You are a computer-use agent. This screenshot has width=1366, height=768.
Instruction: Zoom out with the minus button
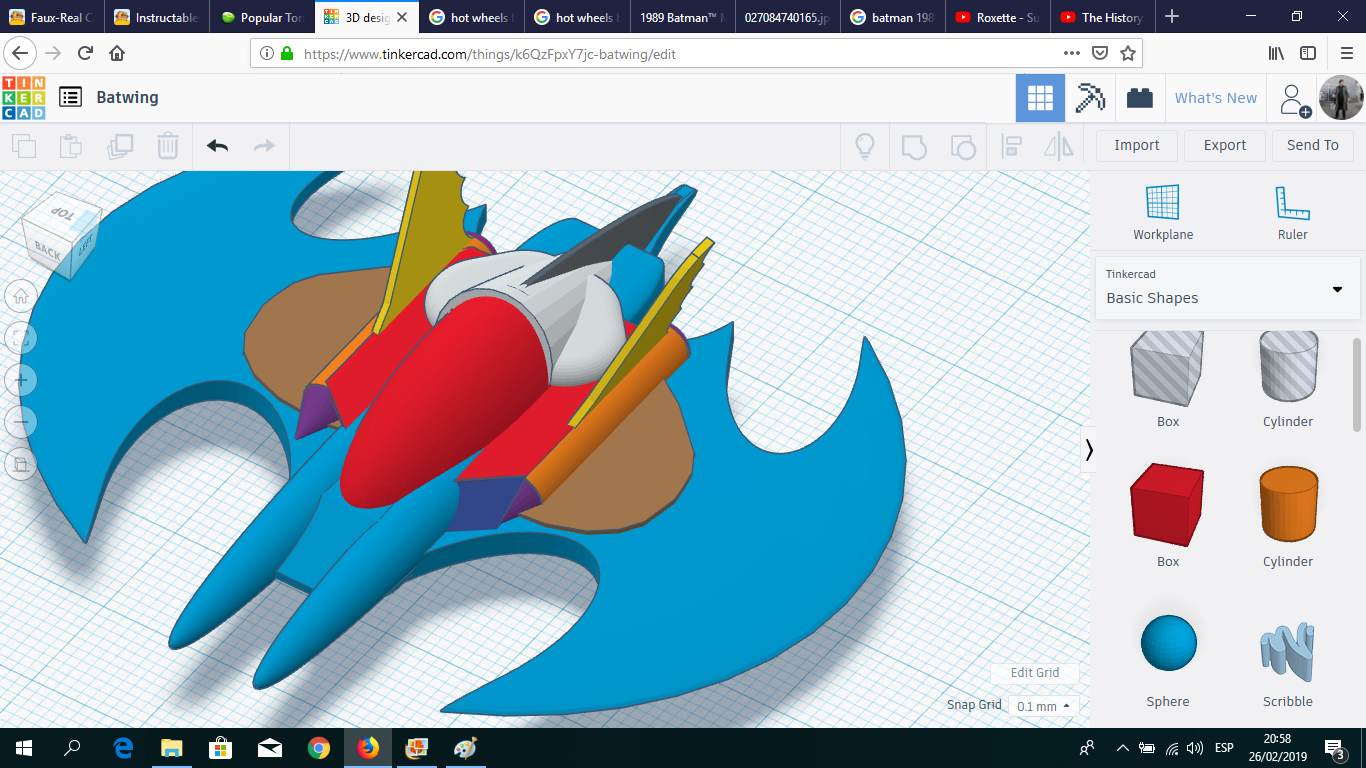[x=21, y=422]
